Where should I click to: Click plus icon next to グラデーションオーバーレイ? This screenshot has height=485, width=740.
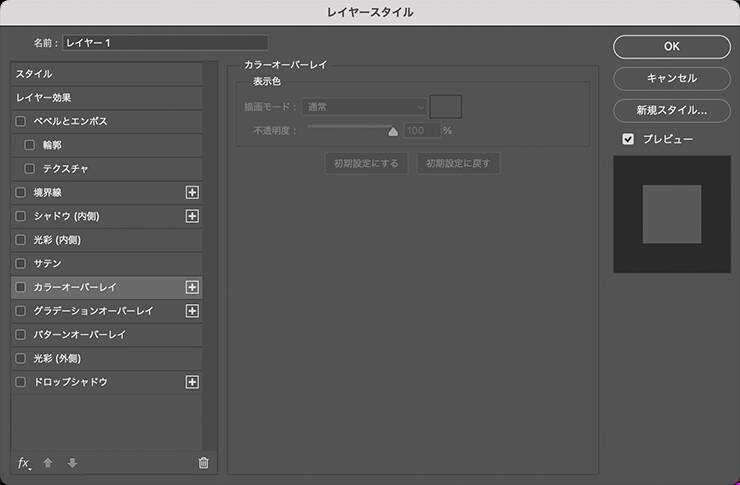[x=192, y=311]
